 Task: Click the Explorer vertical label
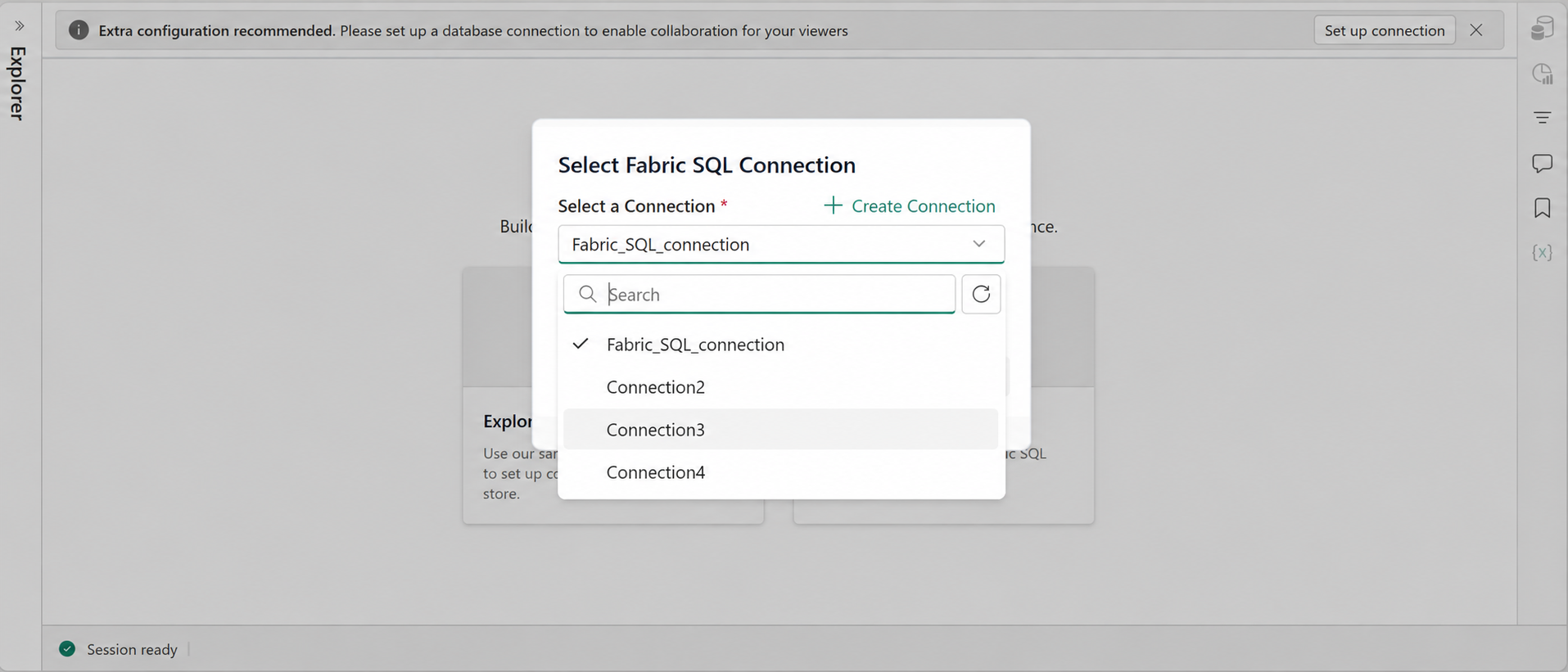(18, 83)
